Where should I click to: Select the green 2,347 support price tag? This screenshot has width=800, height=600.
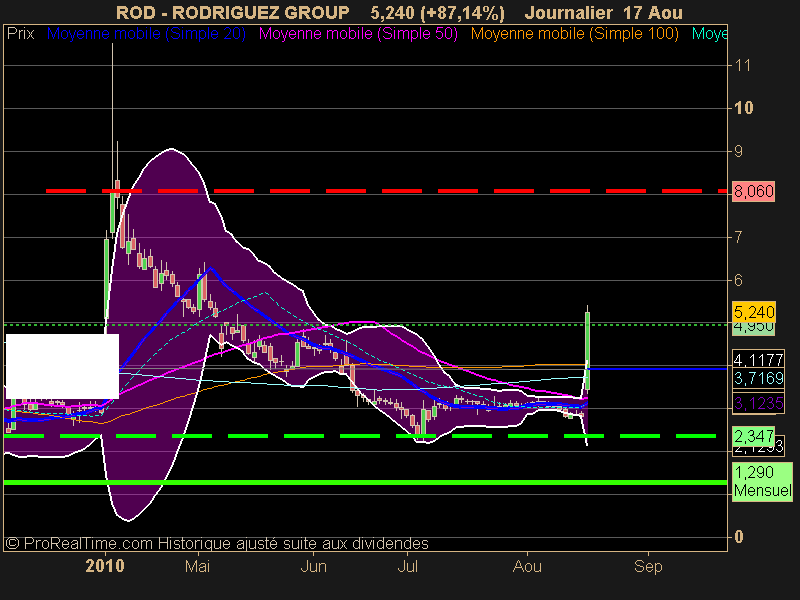point(754,436)
